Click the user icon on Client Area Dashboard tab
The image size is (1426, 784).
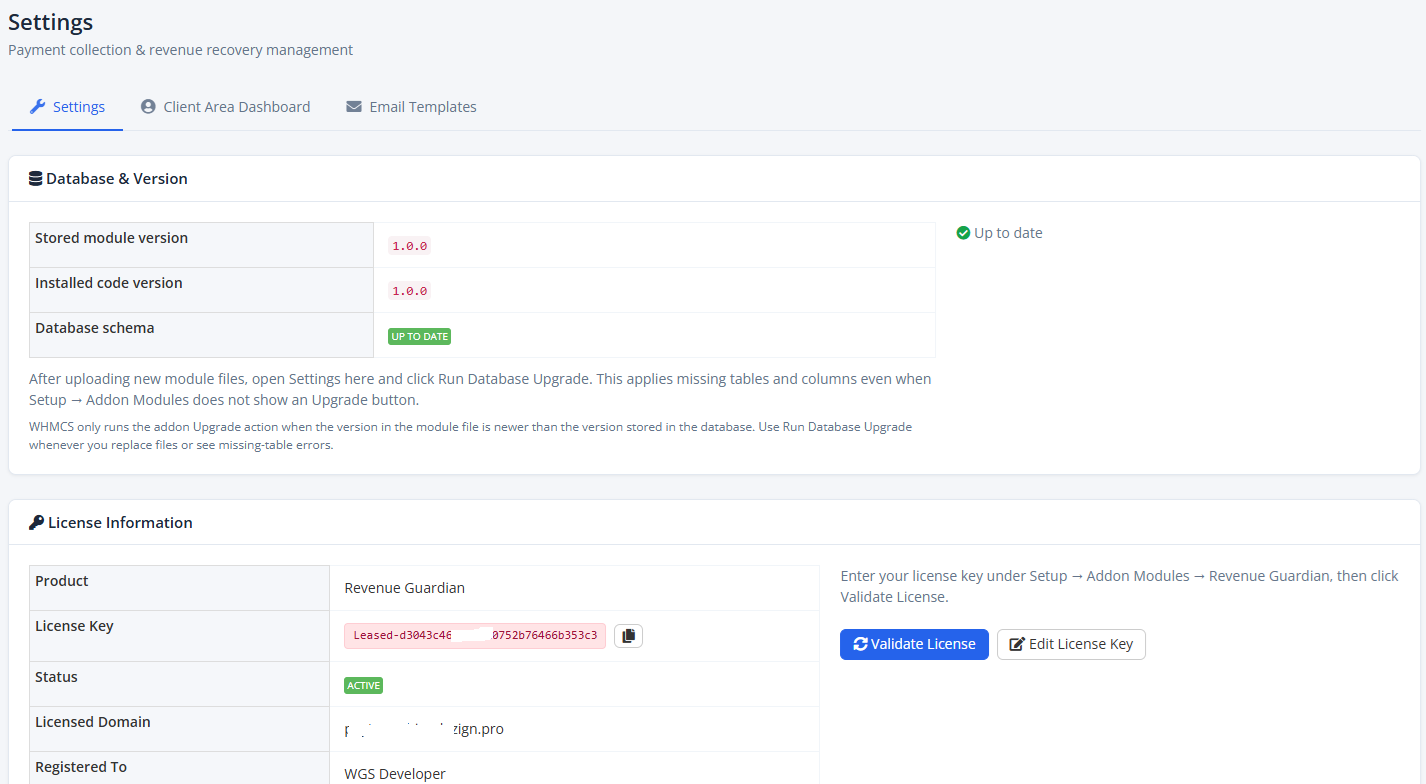(x=148, y=106)
